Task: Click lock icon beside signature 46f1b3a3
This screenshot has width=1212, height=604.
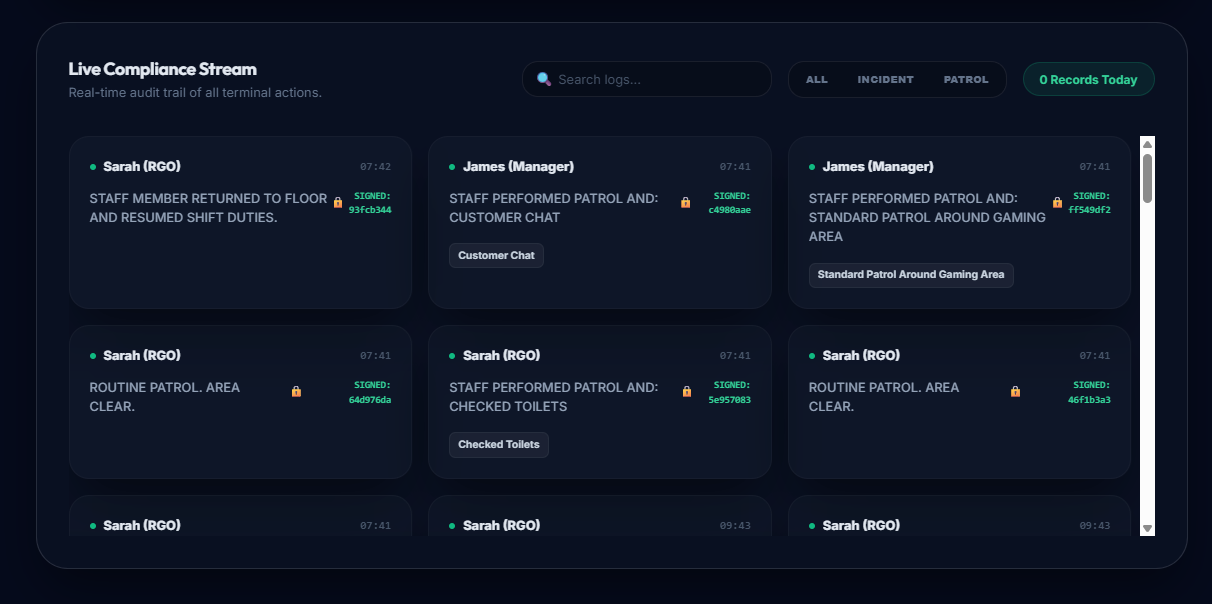Action: (x=1015, y=391)
